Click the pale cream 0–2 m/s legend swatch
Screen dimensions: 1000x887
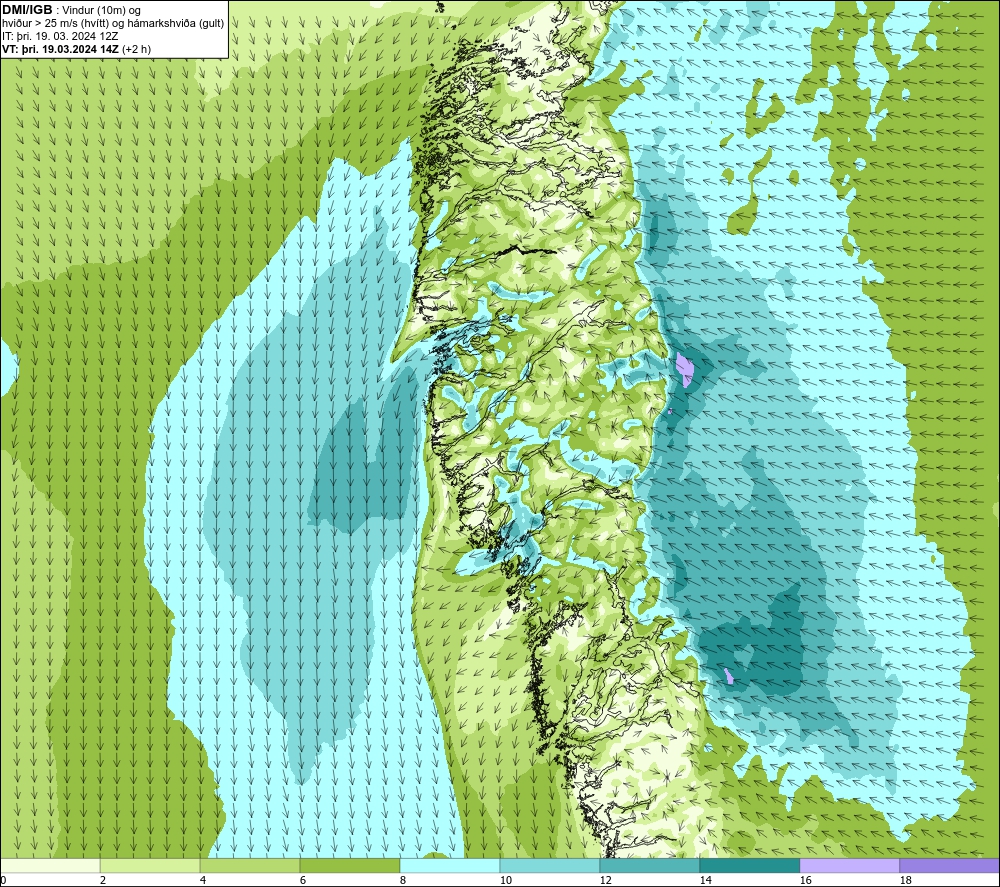point(50,865)
